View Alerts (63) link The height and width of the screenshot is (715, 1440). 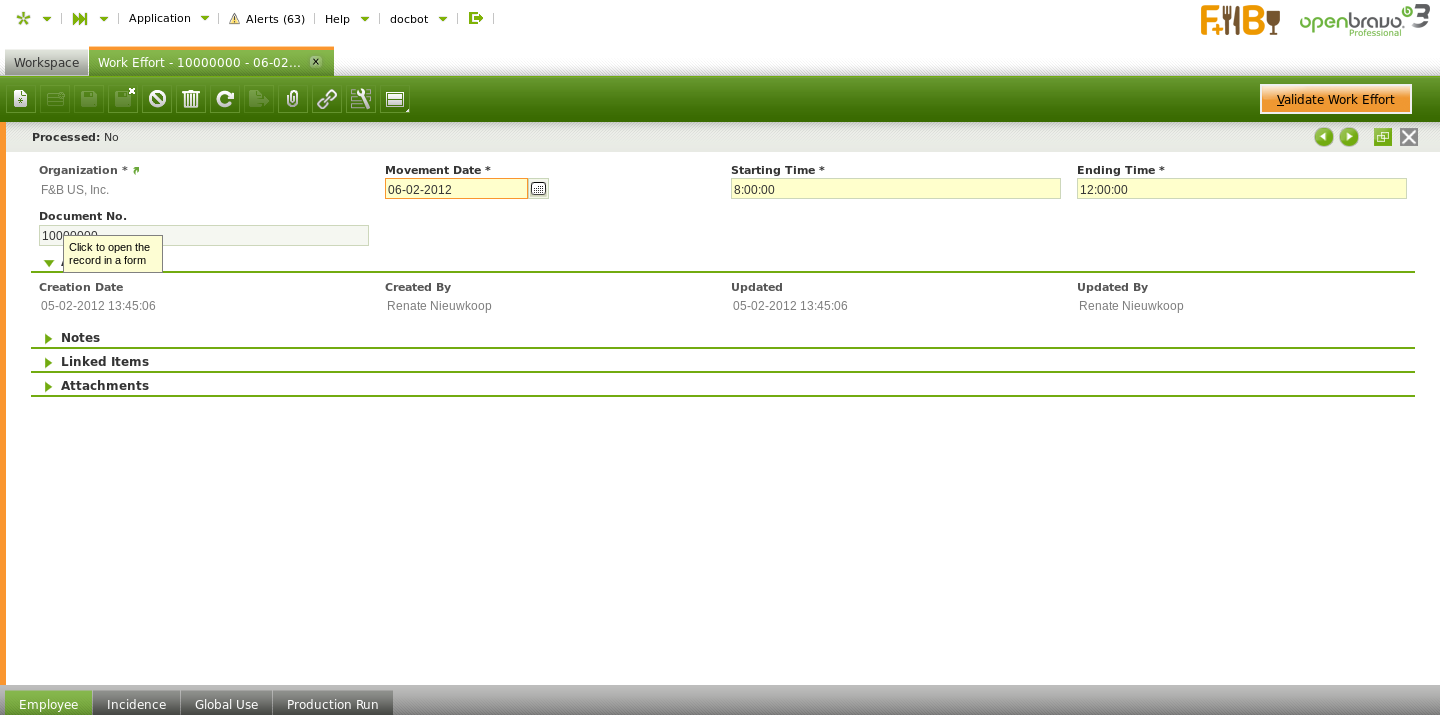pos(267,19)
